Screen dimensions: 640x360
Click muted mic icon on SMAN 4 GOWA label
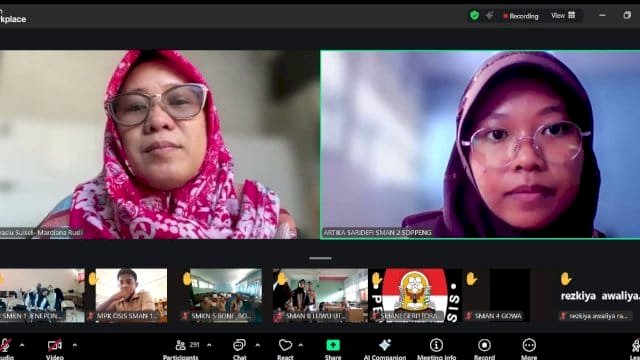(469, 316)
